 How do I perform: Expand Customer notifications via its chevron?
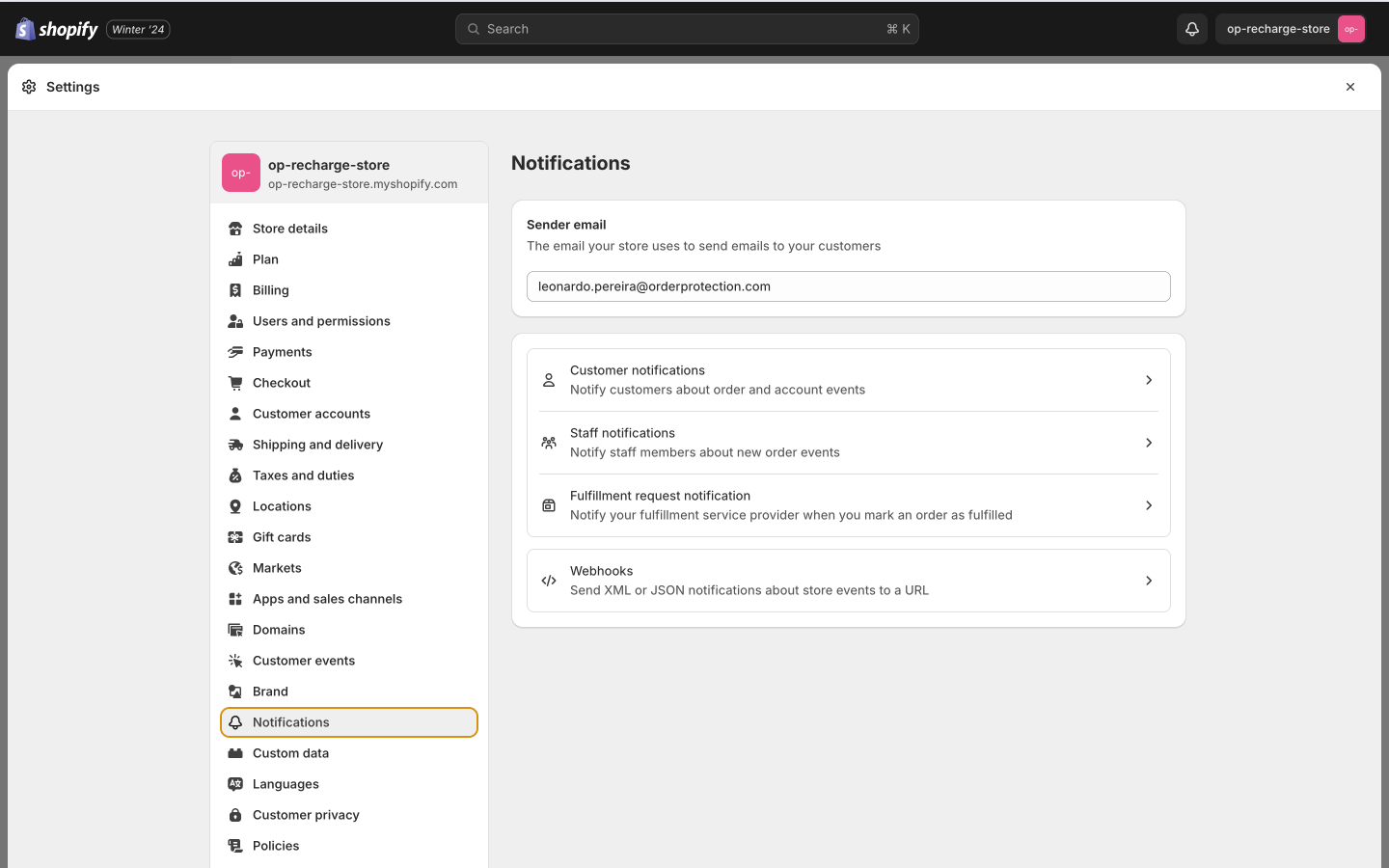click(x=1149, y=380)
